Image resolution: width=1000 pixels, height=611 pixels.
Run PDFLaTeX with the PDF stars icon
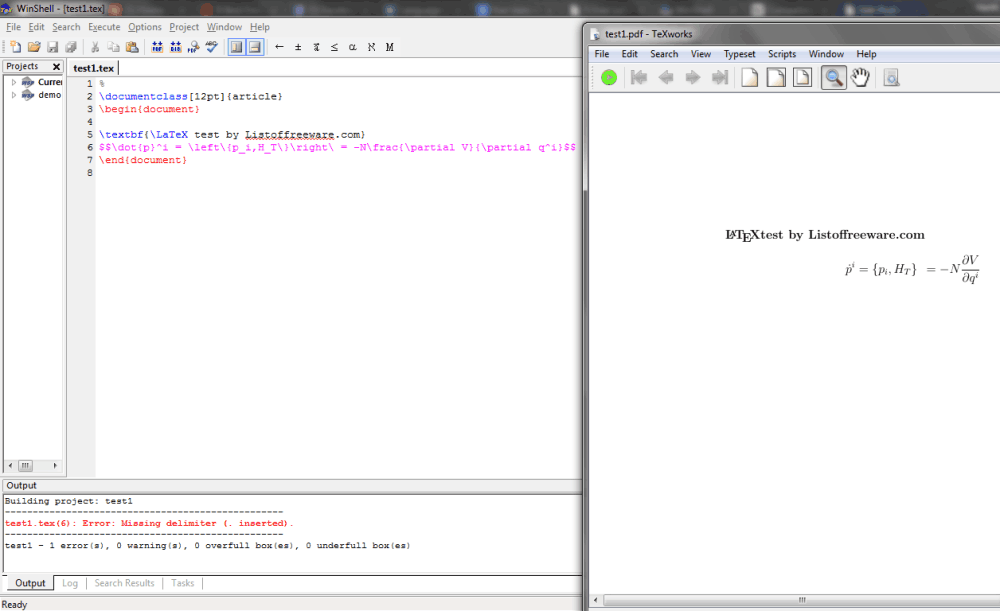(x=157, y=47)
